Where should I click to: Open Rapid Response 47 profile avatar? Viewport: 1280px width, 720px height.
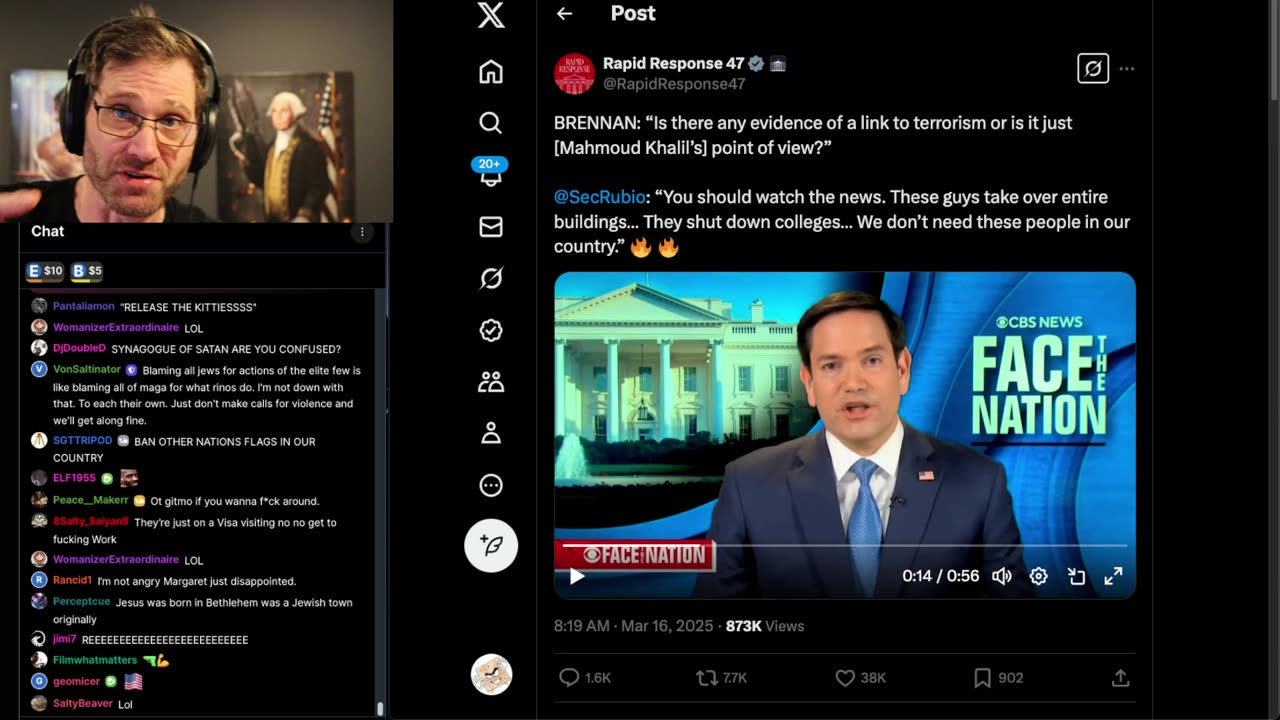(574, 73)
